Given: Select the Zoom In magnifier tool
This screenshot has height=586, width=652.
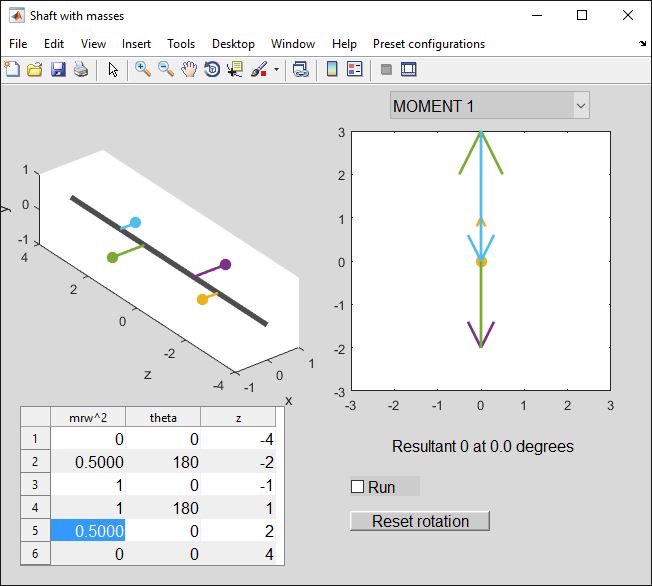Looking at the screenshot, I should coord(143,69).
